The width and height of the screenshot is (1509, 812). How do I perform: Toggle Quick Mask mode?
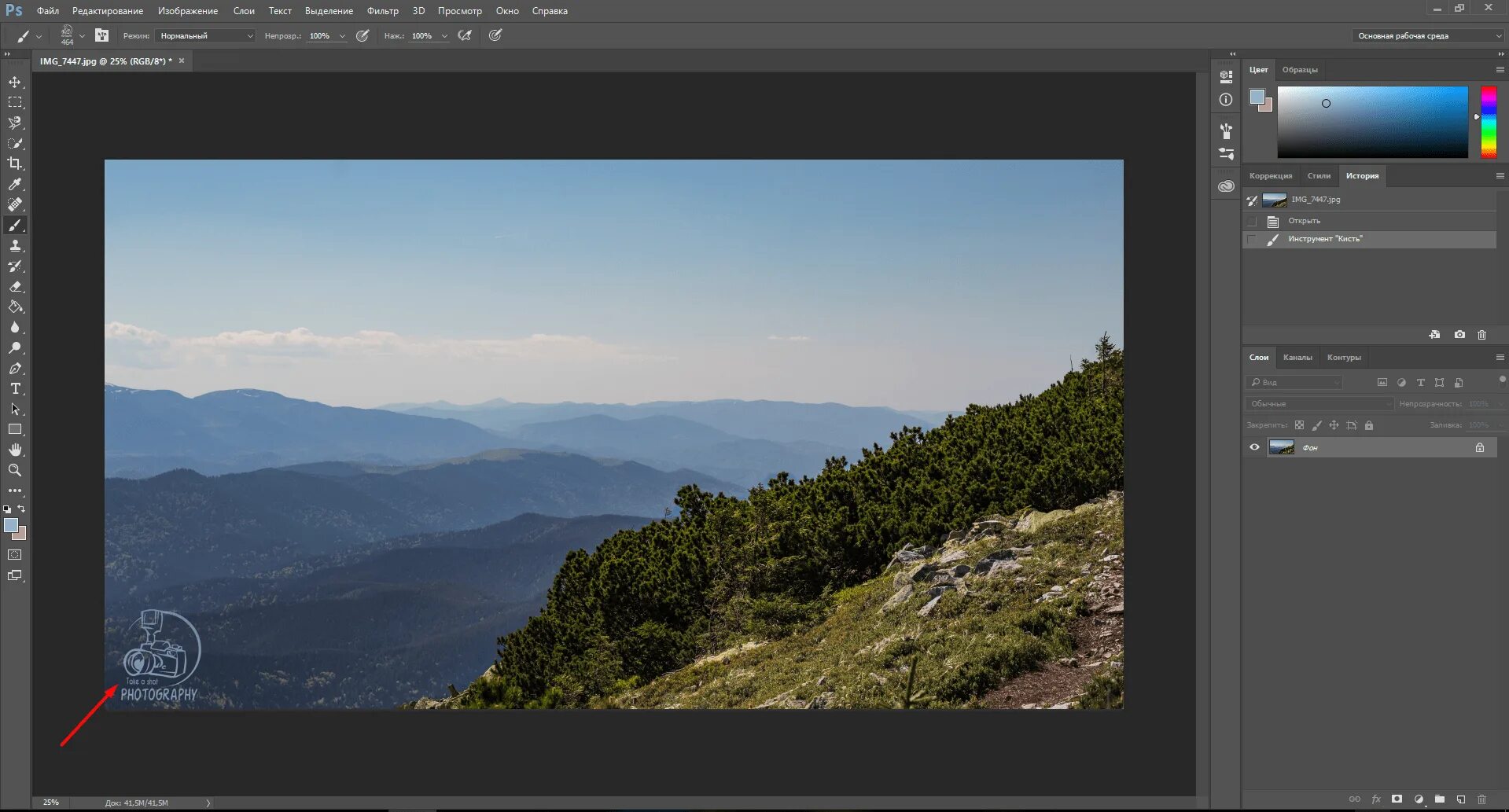click(15, 555)
